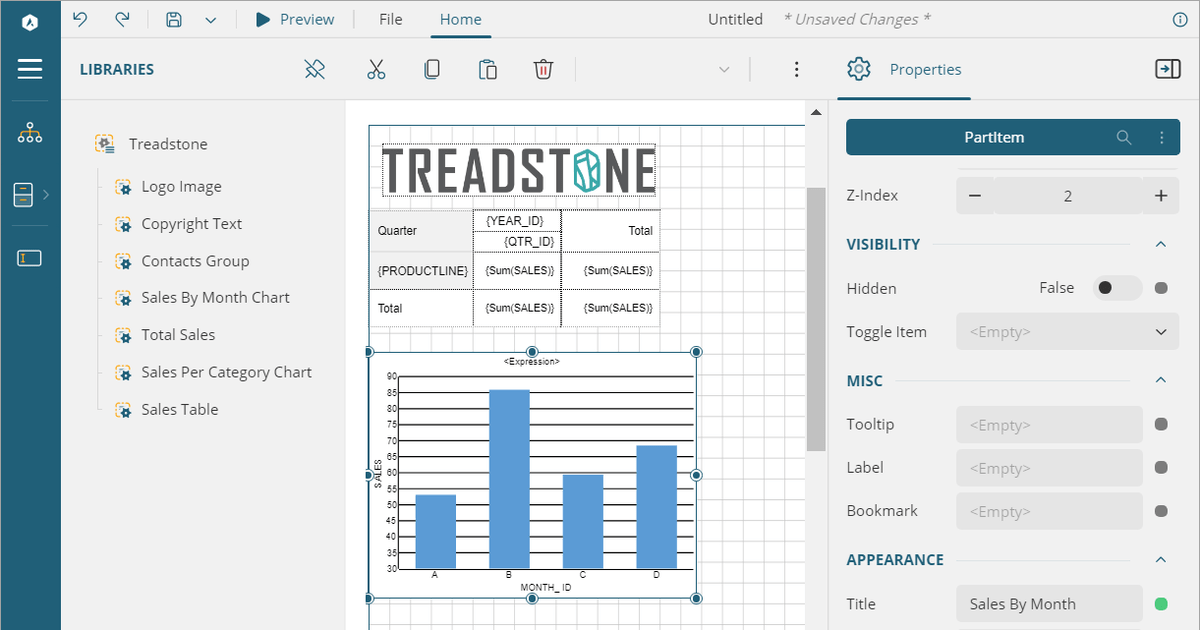Select Sales By Month Chart library item

point(215,298)
